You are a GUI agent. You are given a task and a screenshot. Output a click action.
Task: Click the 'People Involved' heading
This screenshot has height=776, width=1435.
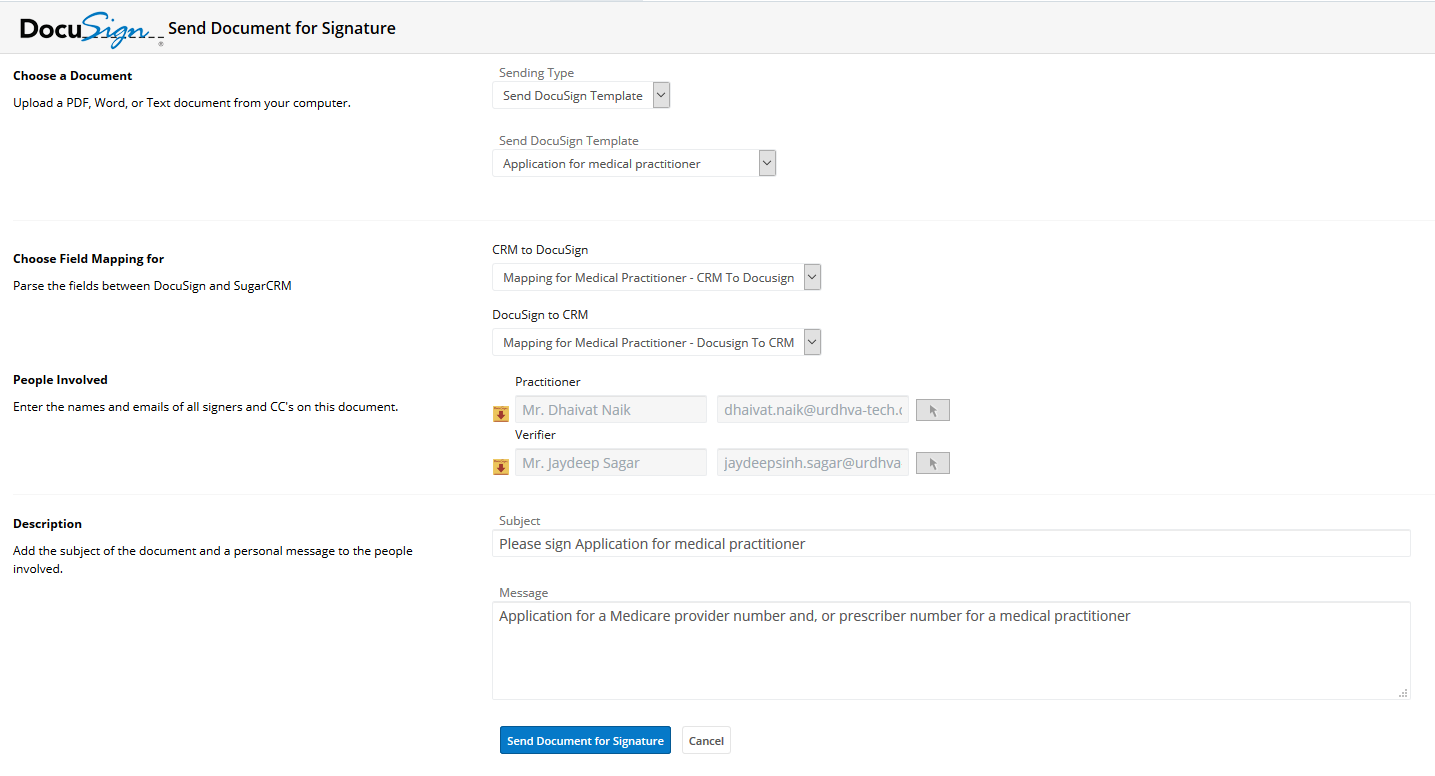pos(61,380)
